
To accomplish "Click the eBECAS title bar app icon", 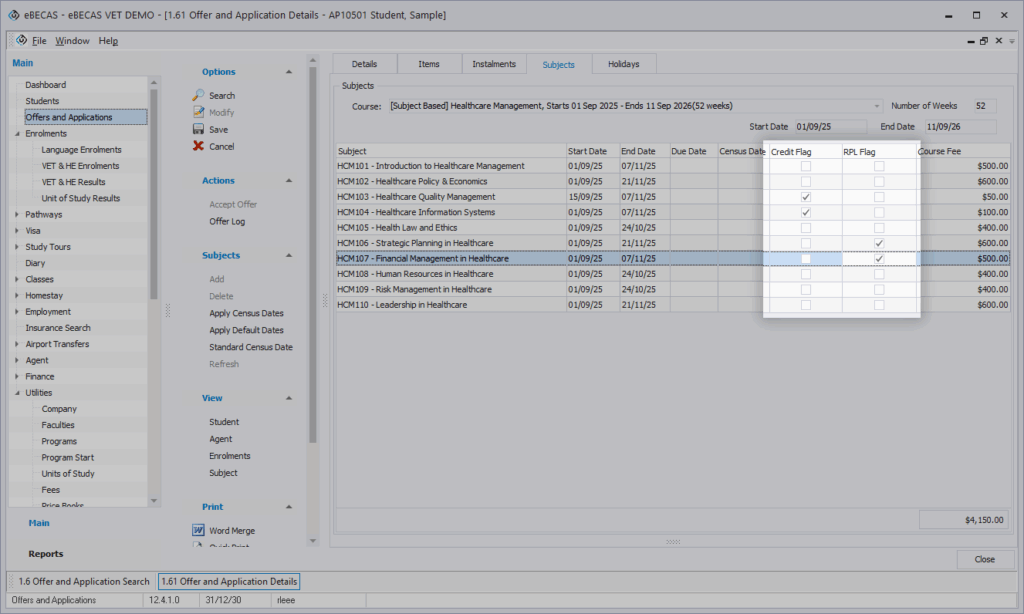I will pyautogui.click(x=13, y=15).
